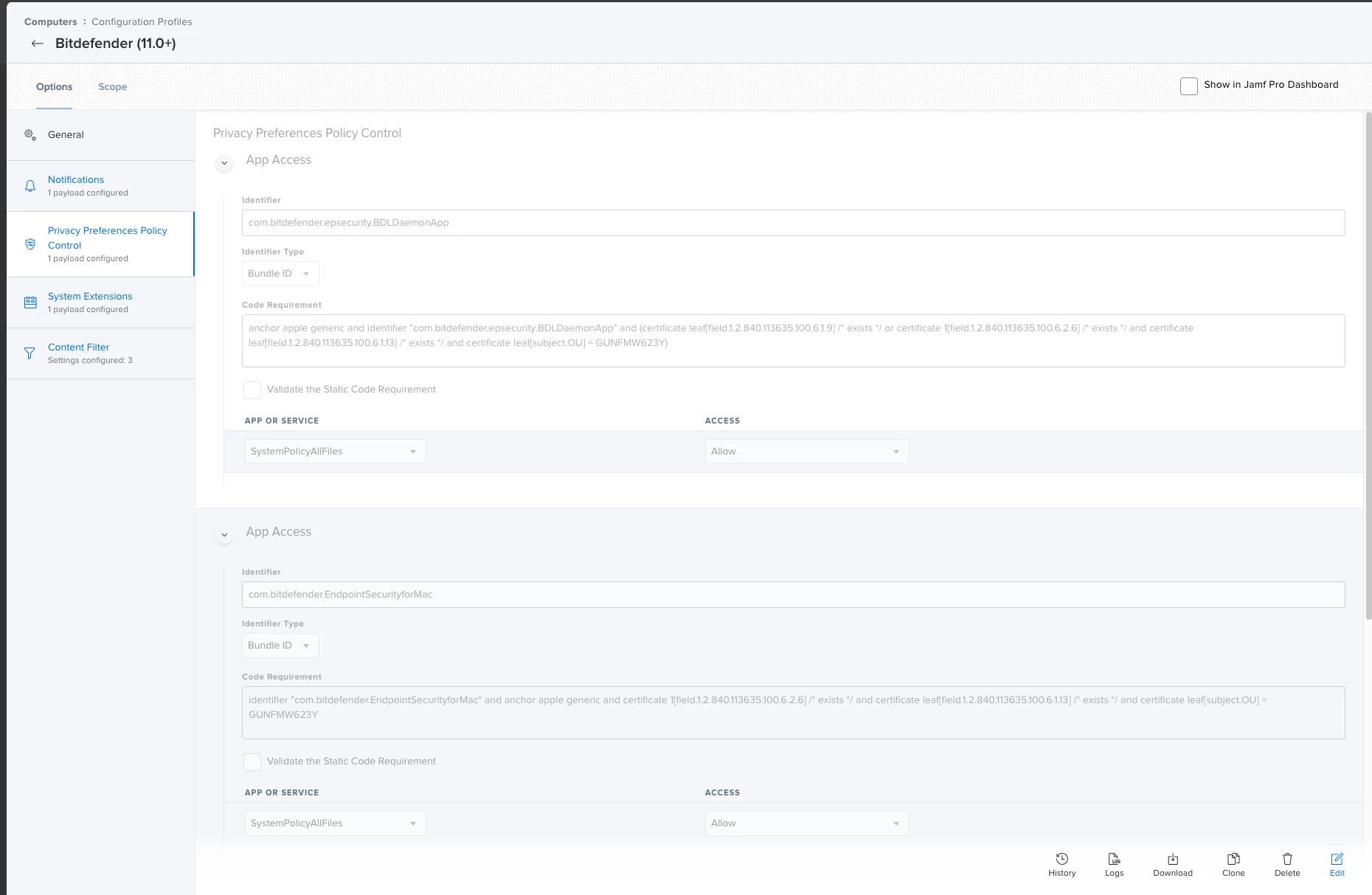Switch to the Options tab
Image resolution: width=1372 pixels, height=895 pixels.
tap(55, 87)
